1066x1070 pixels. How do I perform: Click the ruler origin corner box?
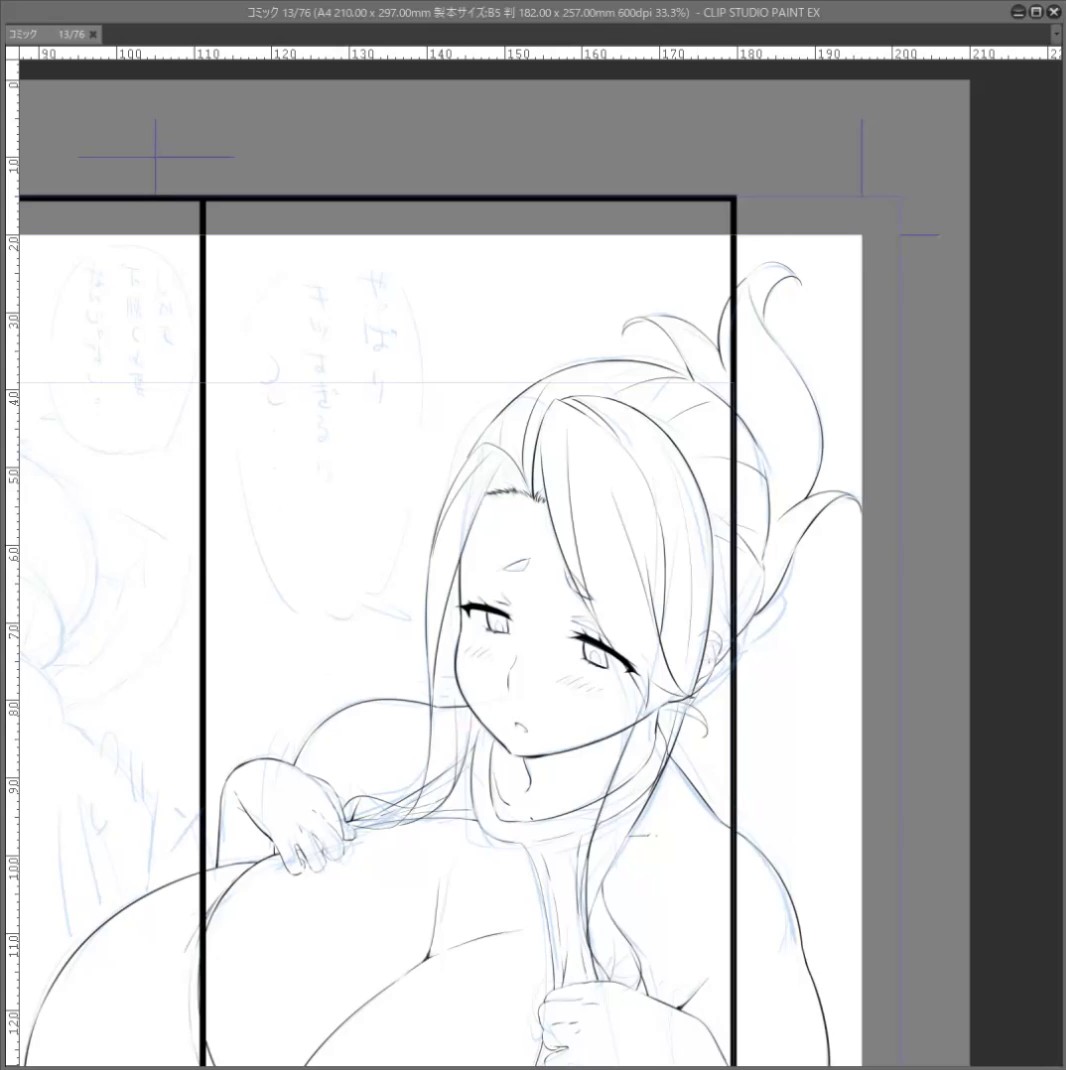[x=12, y=53]
